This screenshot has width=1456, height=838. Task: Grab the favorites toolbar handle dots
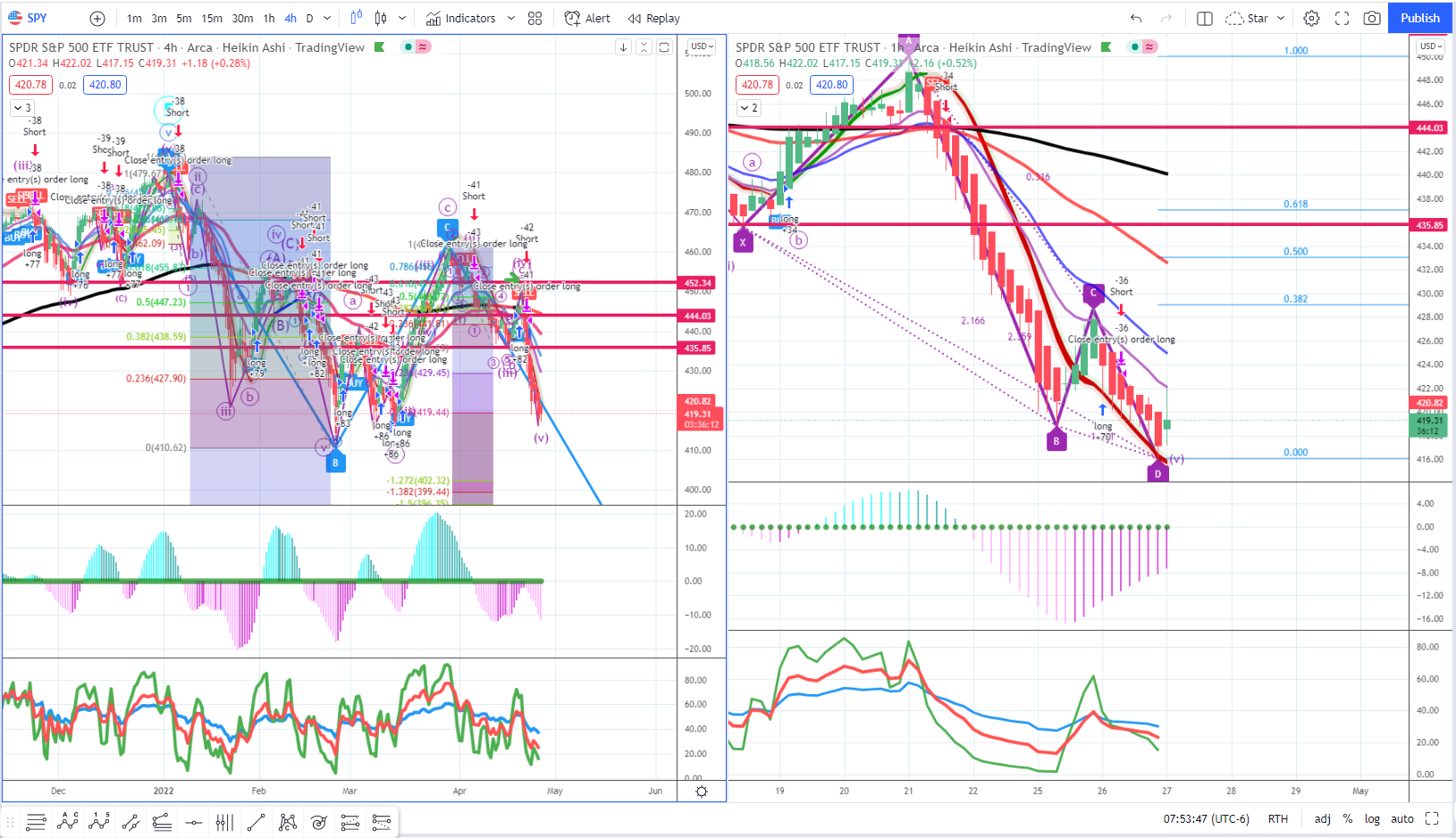pyautogui.click(x=11, y=822)
